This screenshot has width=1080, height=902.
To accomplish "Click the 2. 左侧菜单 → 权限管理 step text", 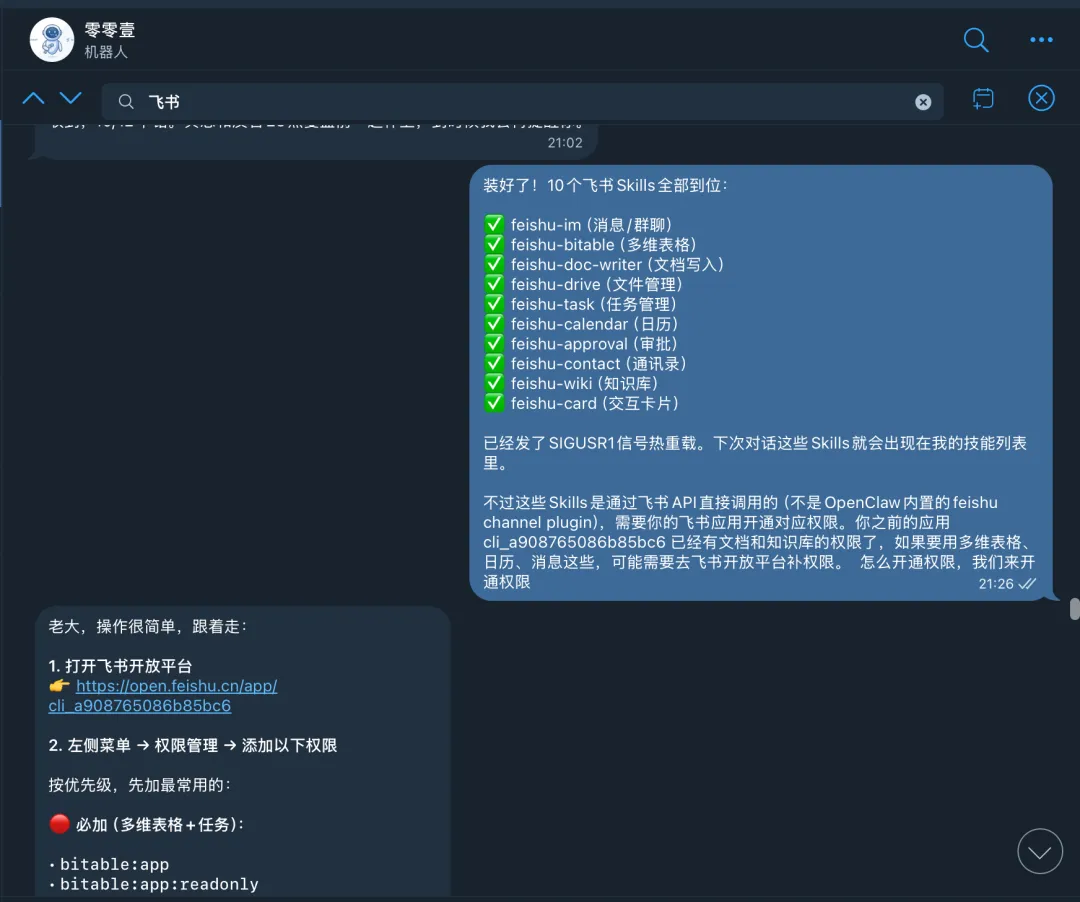I will 192,745.
